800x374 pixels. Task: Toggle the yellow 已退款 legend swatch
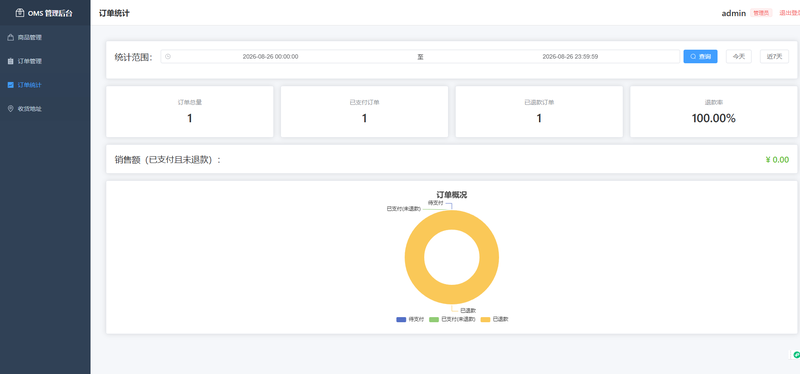(x=485, y=319)
